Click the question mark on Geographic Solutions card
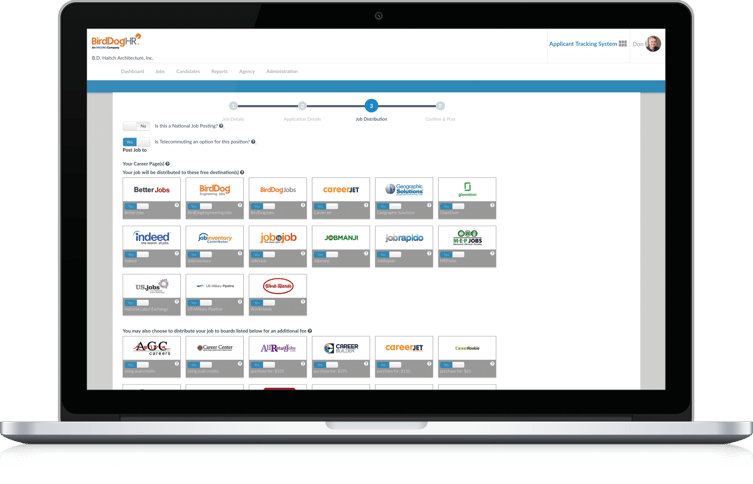Viewport: 753px width, 484px height. click(x=429, y=205)
